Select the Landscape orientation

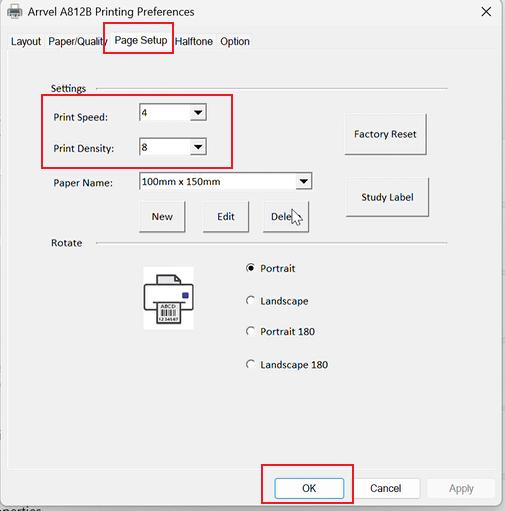tap(277, 301)
